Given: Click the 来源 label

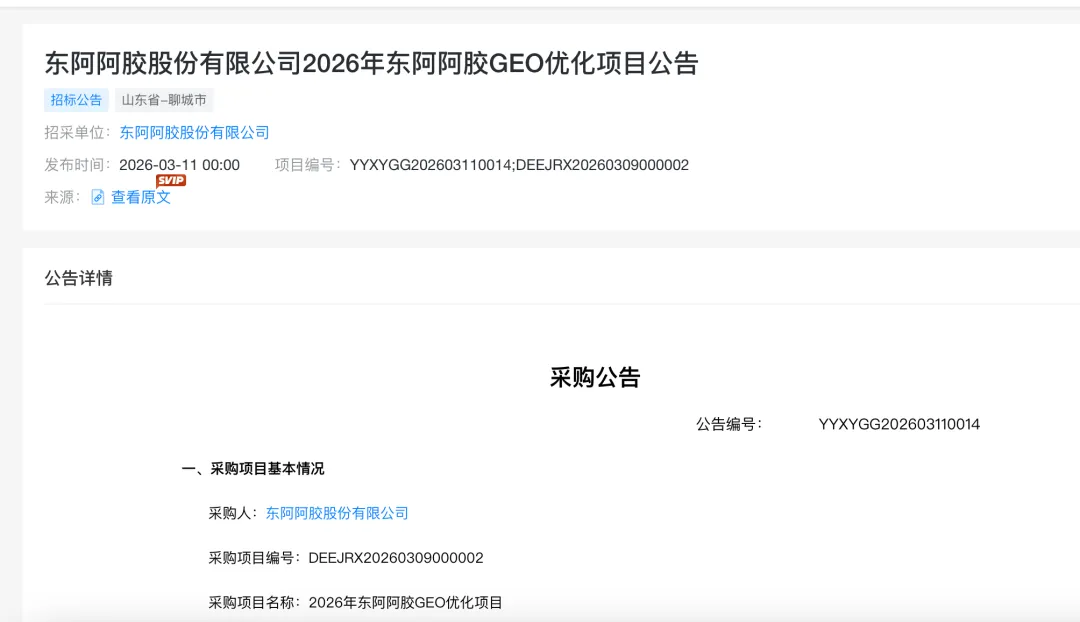Looking at the screenshot, I should (x=63, y=198).
